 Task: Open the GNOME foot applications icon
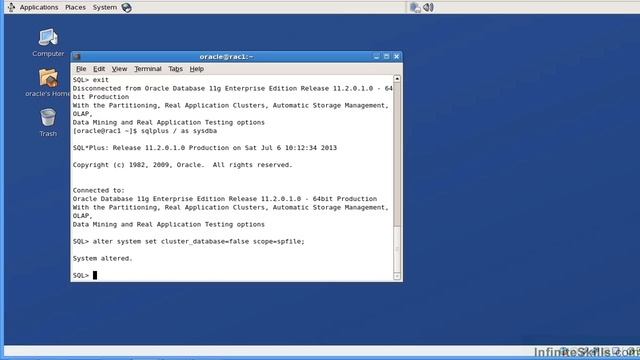[11, 7]
